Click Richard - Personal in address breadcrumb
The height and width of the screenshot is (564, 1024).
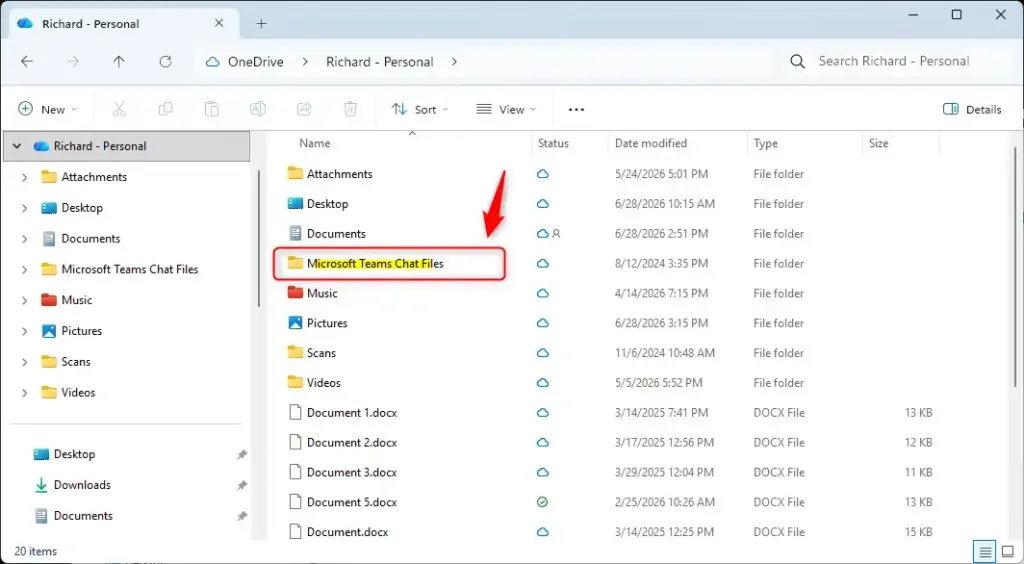click(x=379, y=62)
